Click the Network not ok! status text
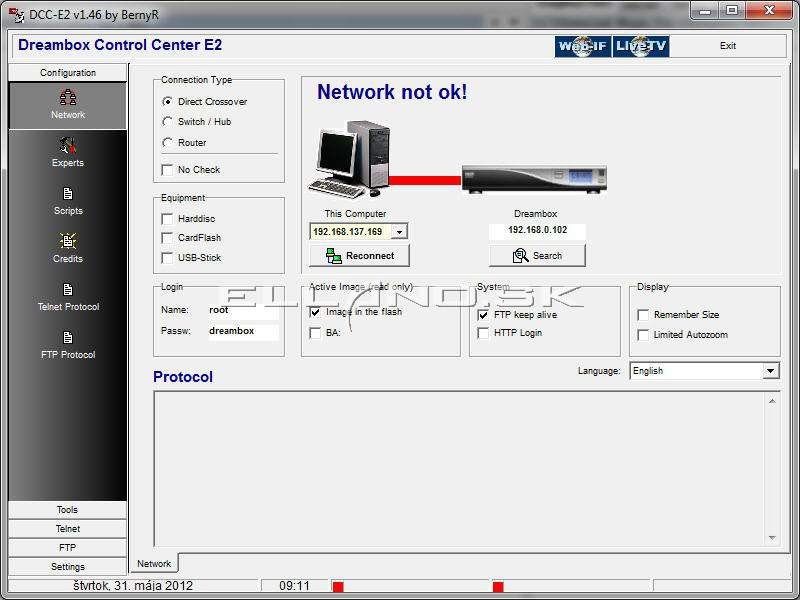The height and width of the screenshot is (600, 800). click(x=392, y=92)
